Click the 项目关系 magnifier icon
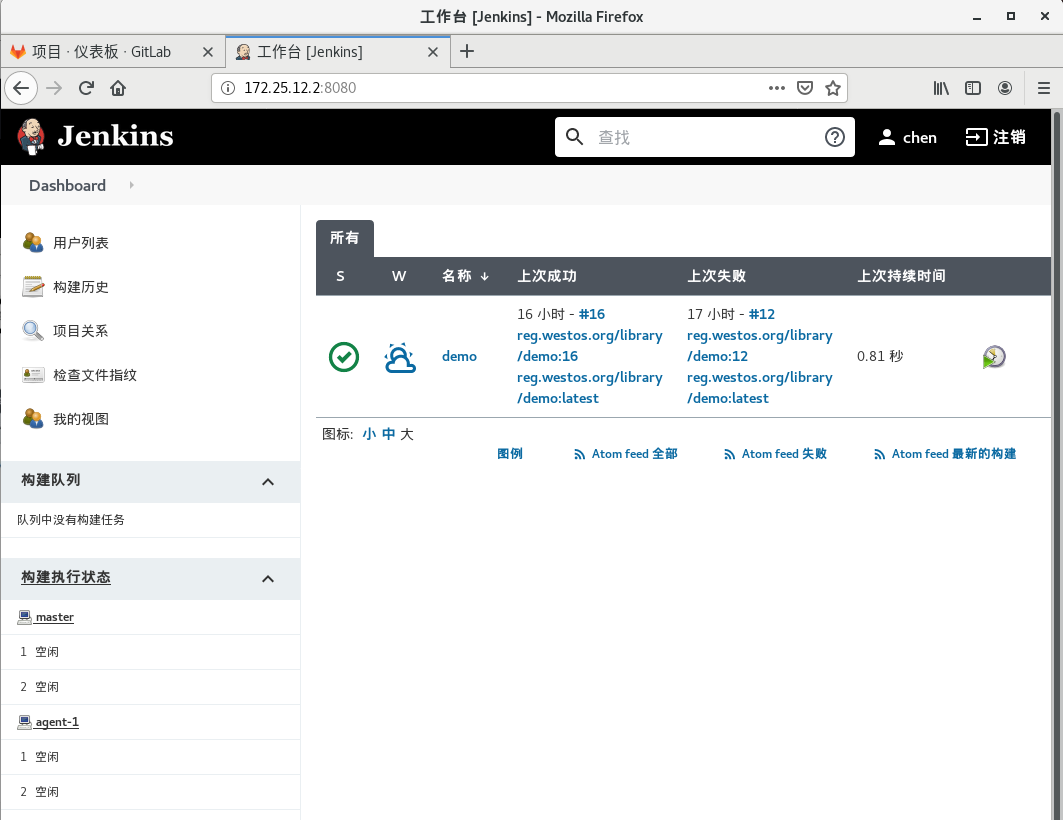The width and height of the screenshot is (1063, 820). [33, 330]
